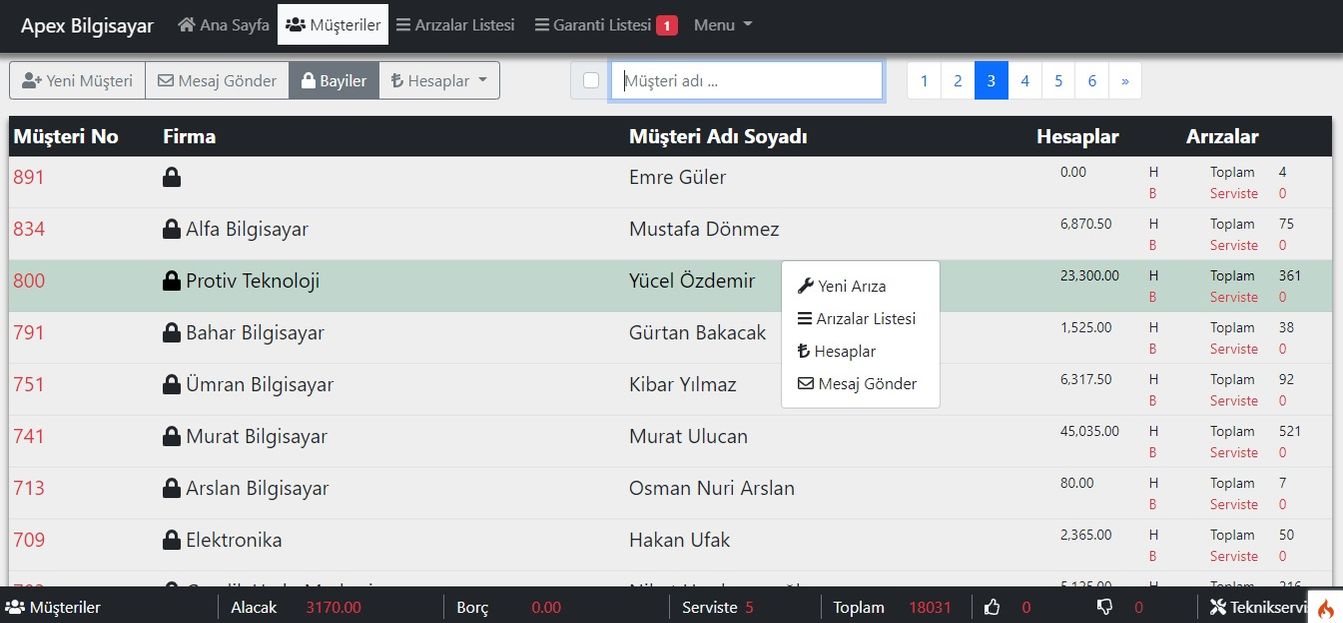The height and width of the screenshot is (623, 1343).
Task: Toggle the Bayiler filter button
Action: (x=334, y=81)
